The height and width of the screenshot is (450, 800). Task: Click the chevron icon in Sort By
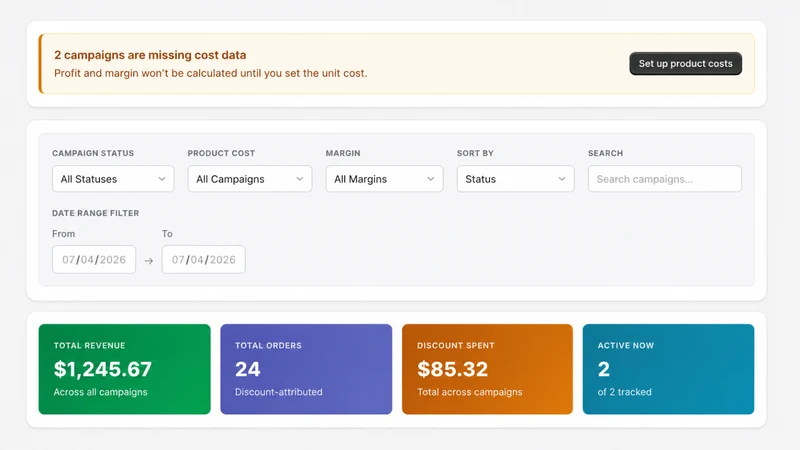coord(562,179)
